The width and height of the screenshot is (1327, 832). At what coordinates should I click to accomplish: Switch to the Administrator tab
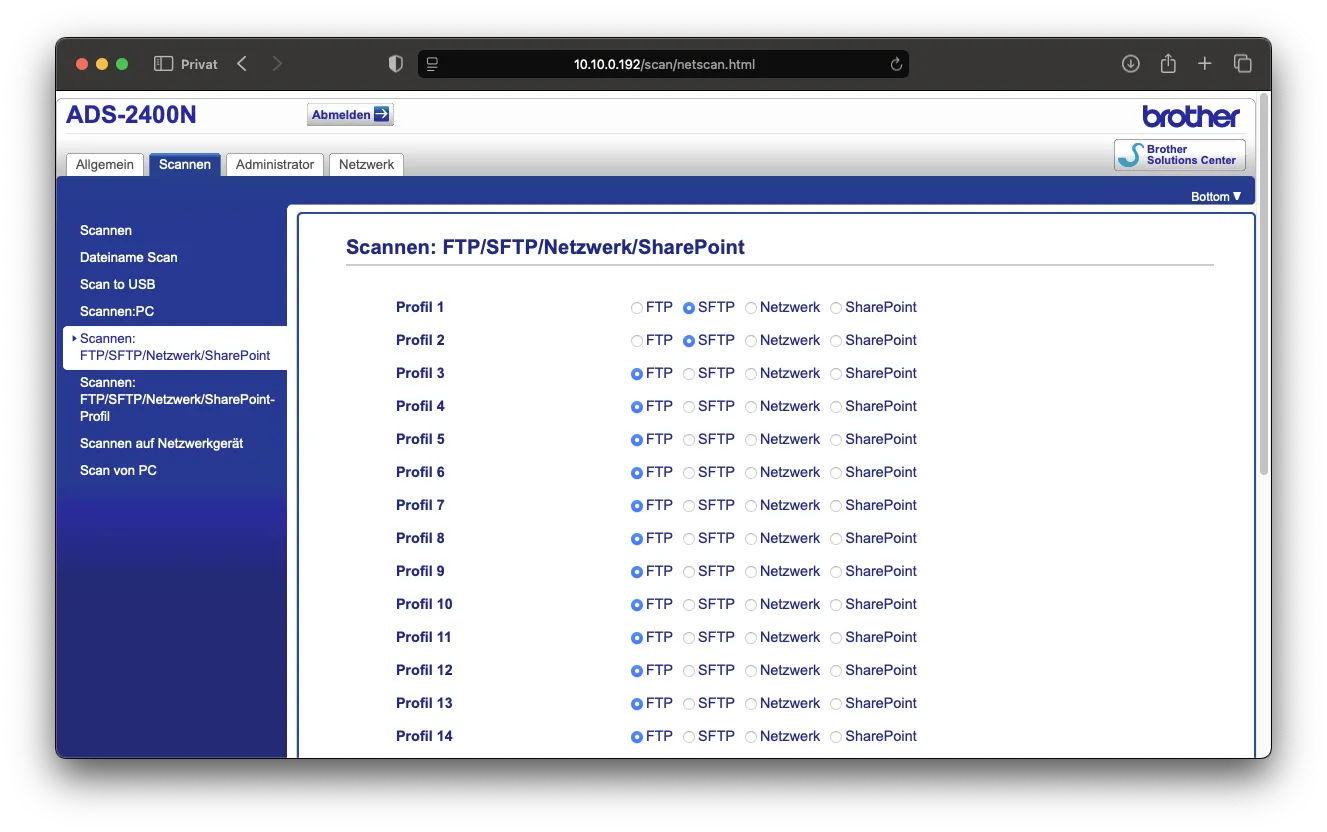275,165
